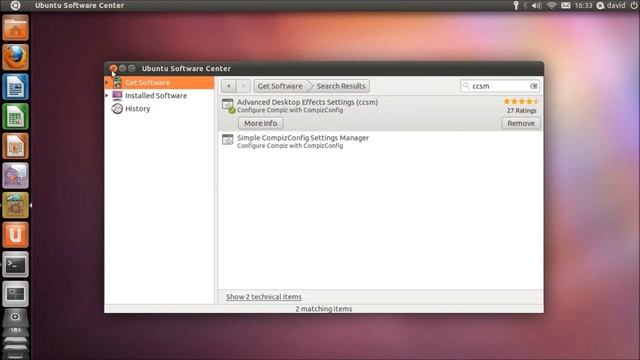Select the Get Software sidebar item
The image size is (640, 360).
pyautogui.click(x=159, y=82)
